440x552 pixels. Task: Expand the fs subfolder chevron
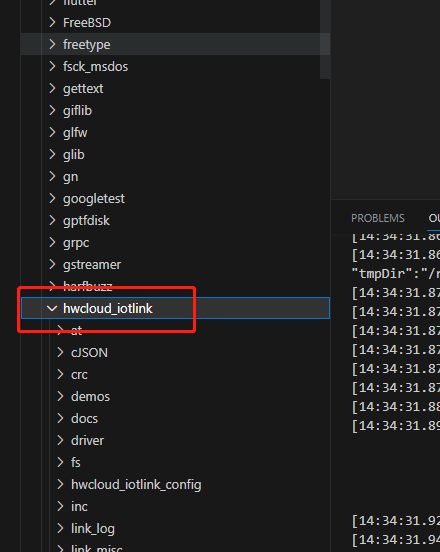coord(61,462)
